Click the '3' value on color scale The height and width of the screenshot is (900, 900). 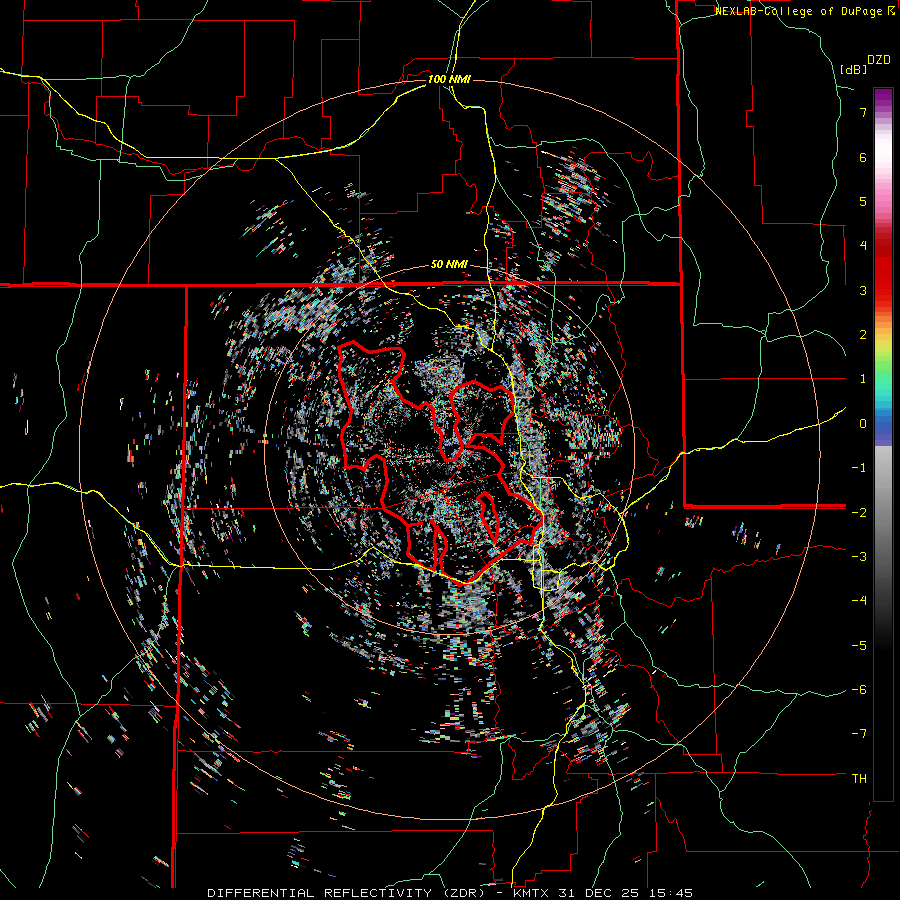[863, 290]
